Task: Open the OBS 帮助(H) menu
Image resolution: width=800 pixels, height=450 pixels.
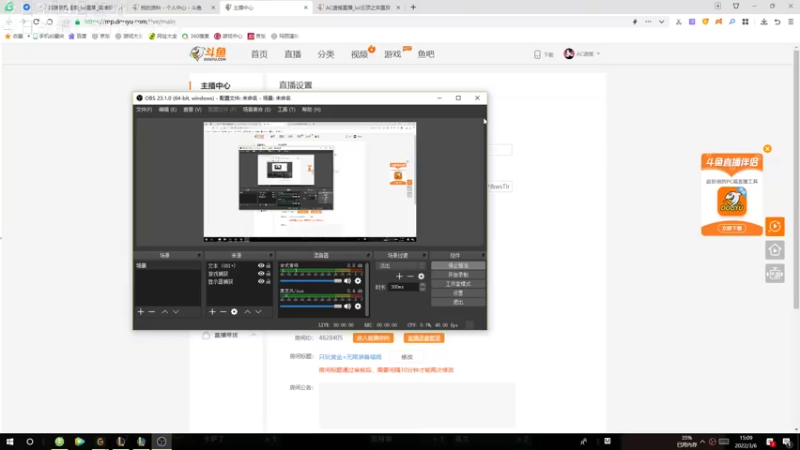Action: coord(311,110)
